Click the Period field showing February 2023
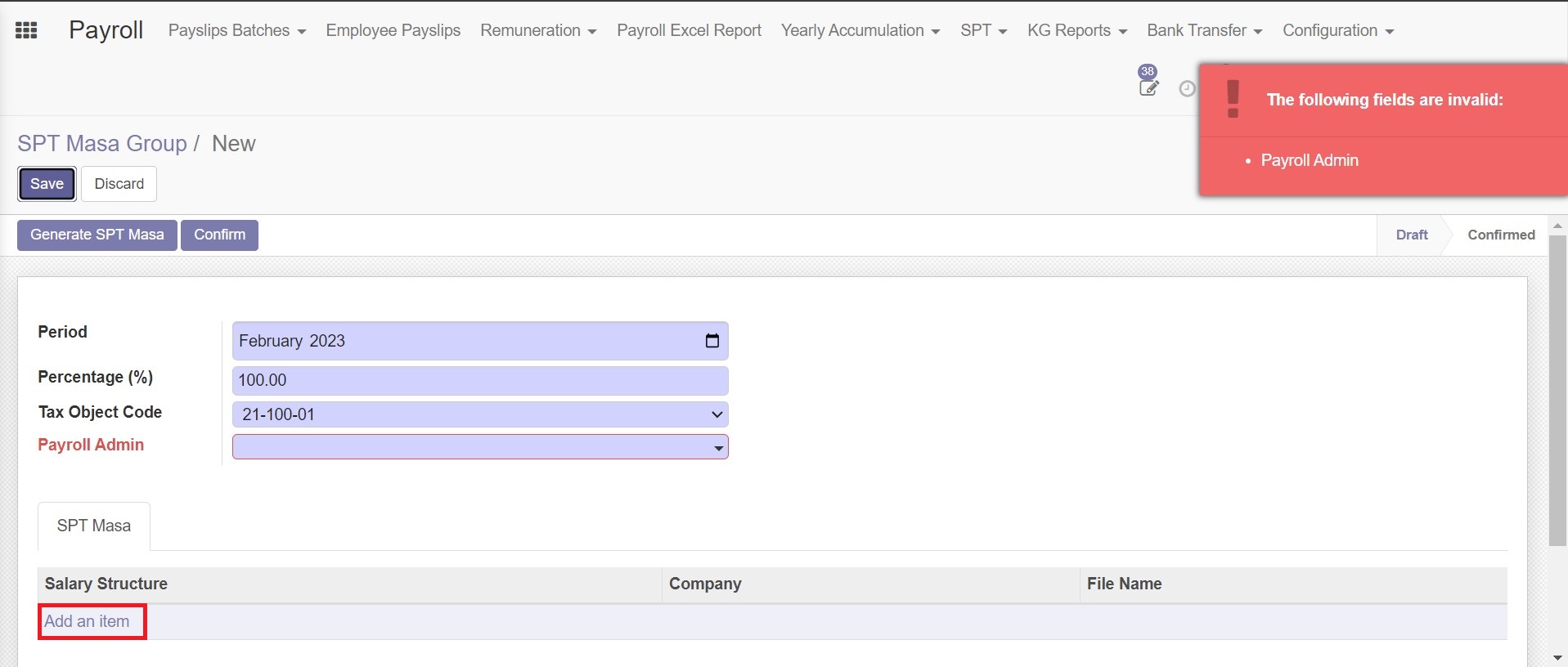1568x667 pixels. coord(480,341)
